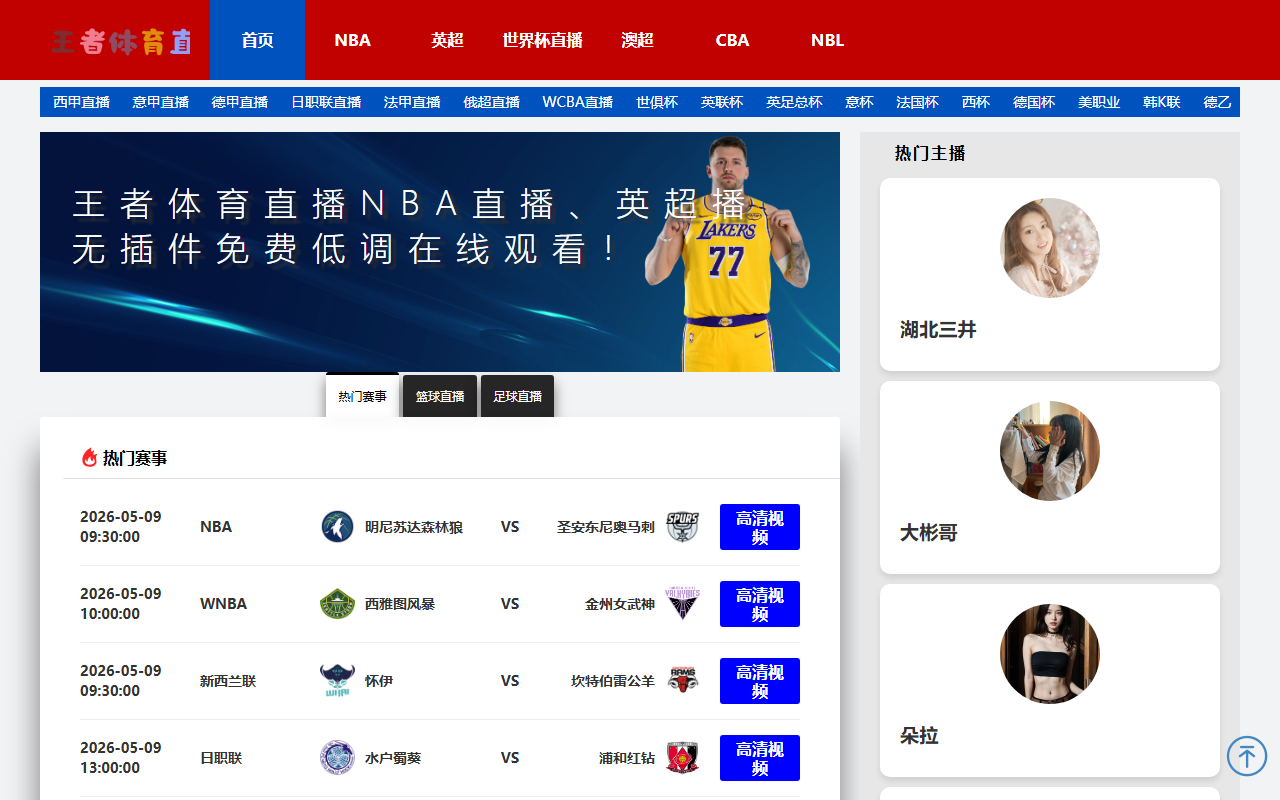
Task: Open the 意甲直播 link
Action: (160, 102)
